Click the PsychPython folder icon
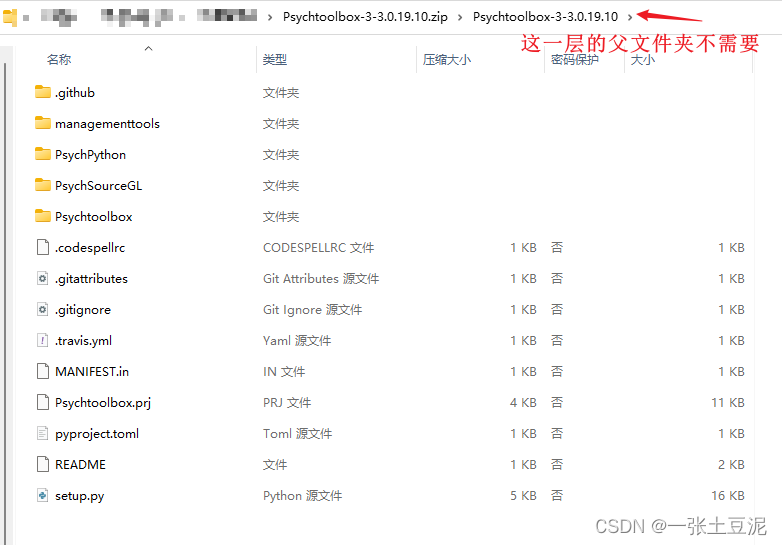The width and height of the screenshot is (782, 545). click(x=43, y=154)
